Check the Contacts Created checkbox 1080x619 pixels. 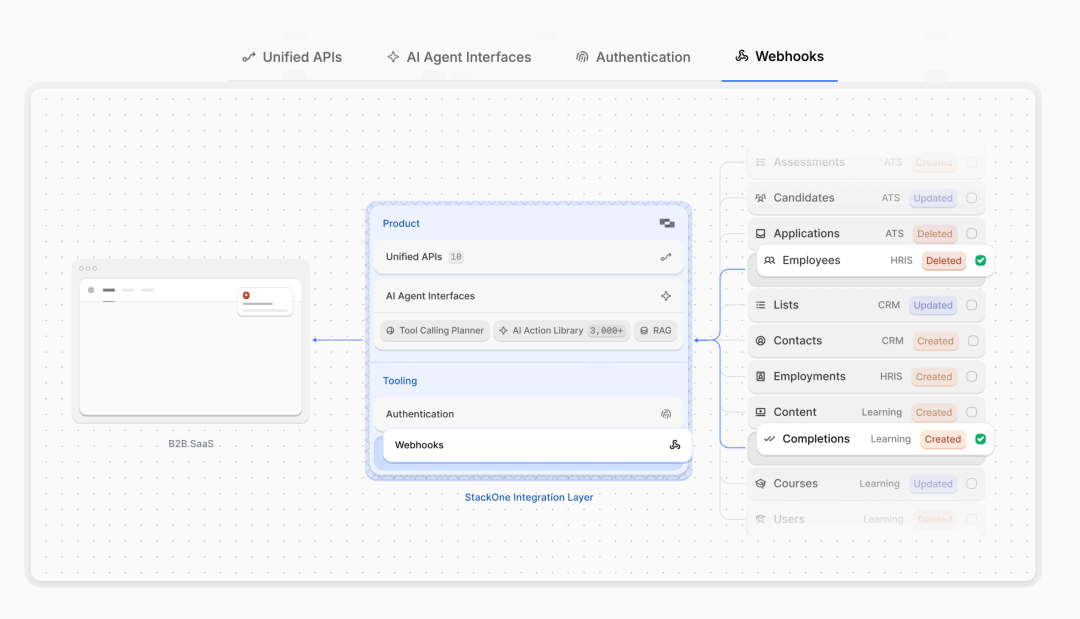tap(973, 341)
